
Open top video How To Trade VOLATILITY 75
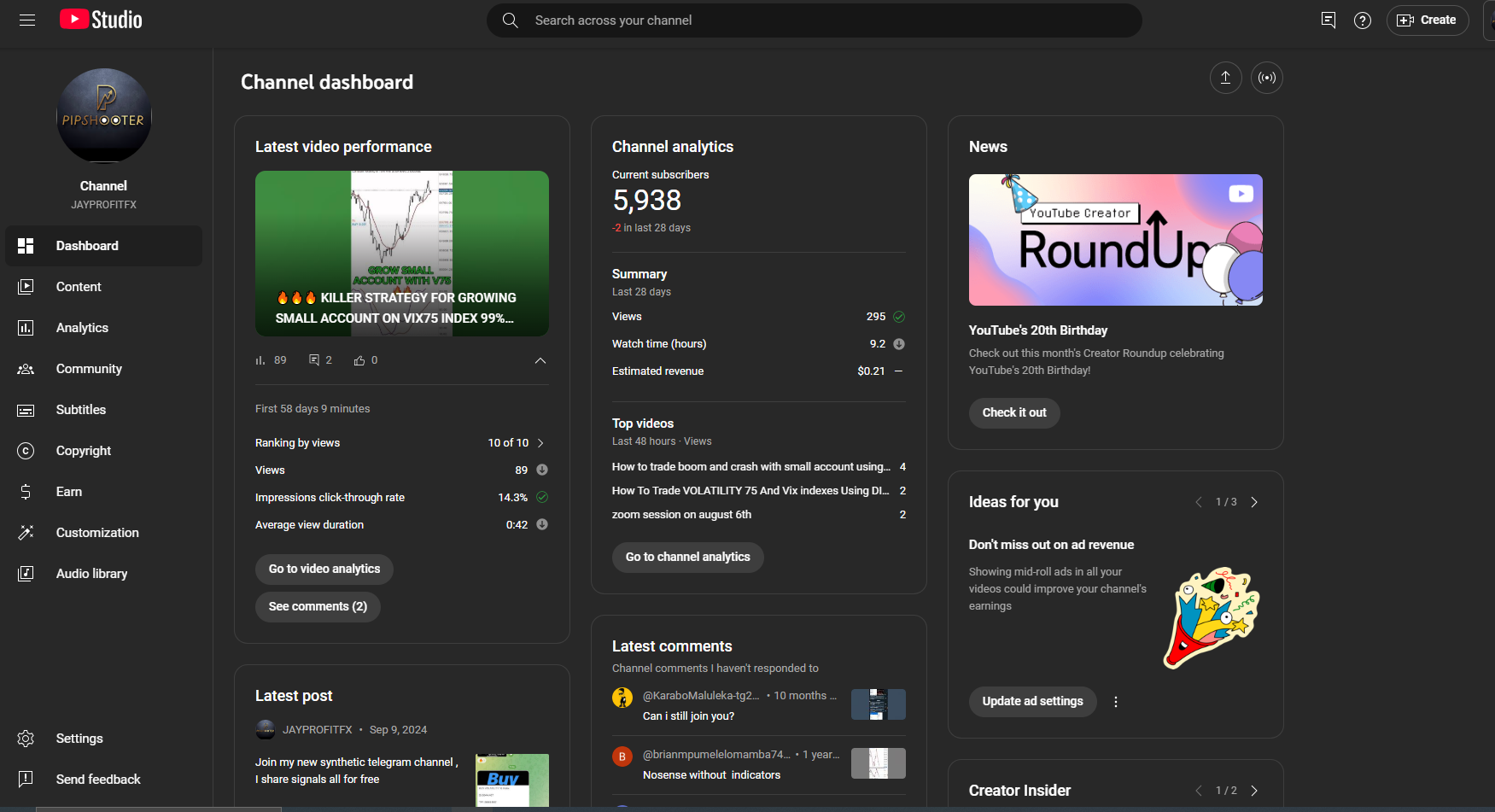[750, 491]
